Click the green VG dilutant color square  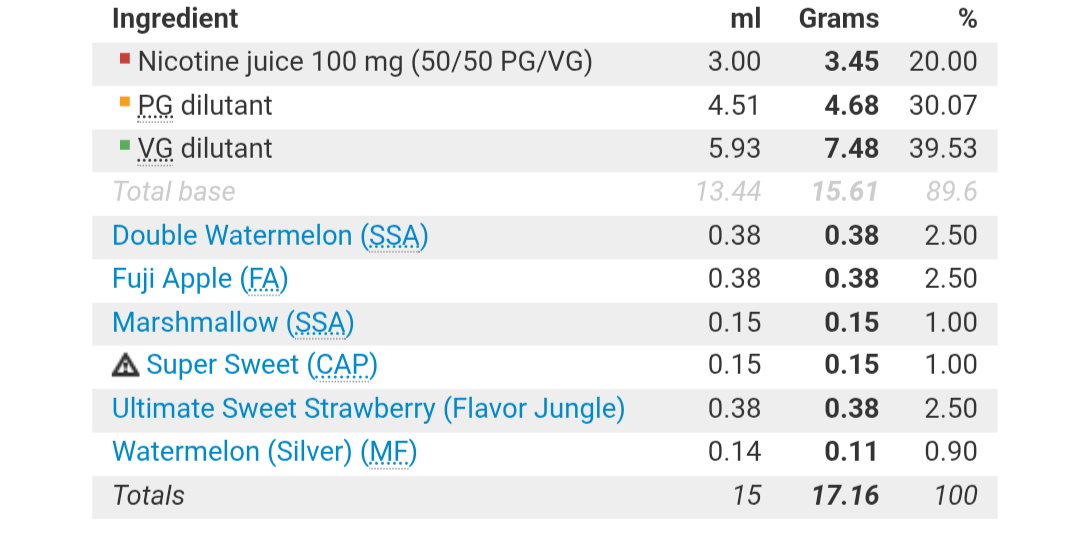click(x=124, y=145)
